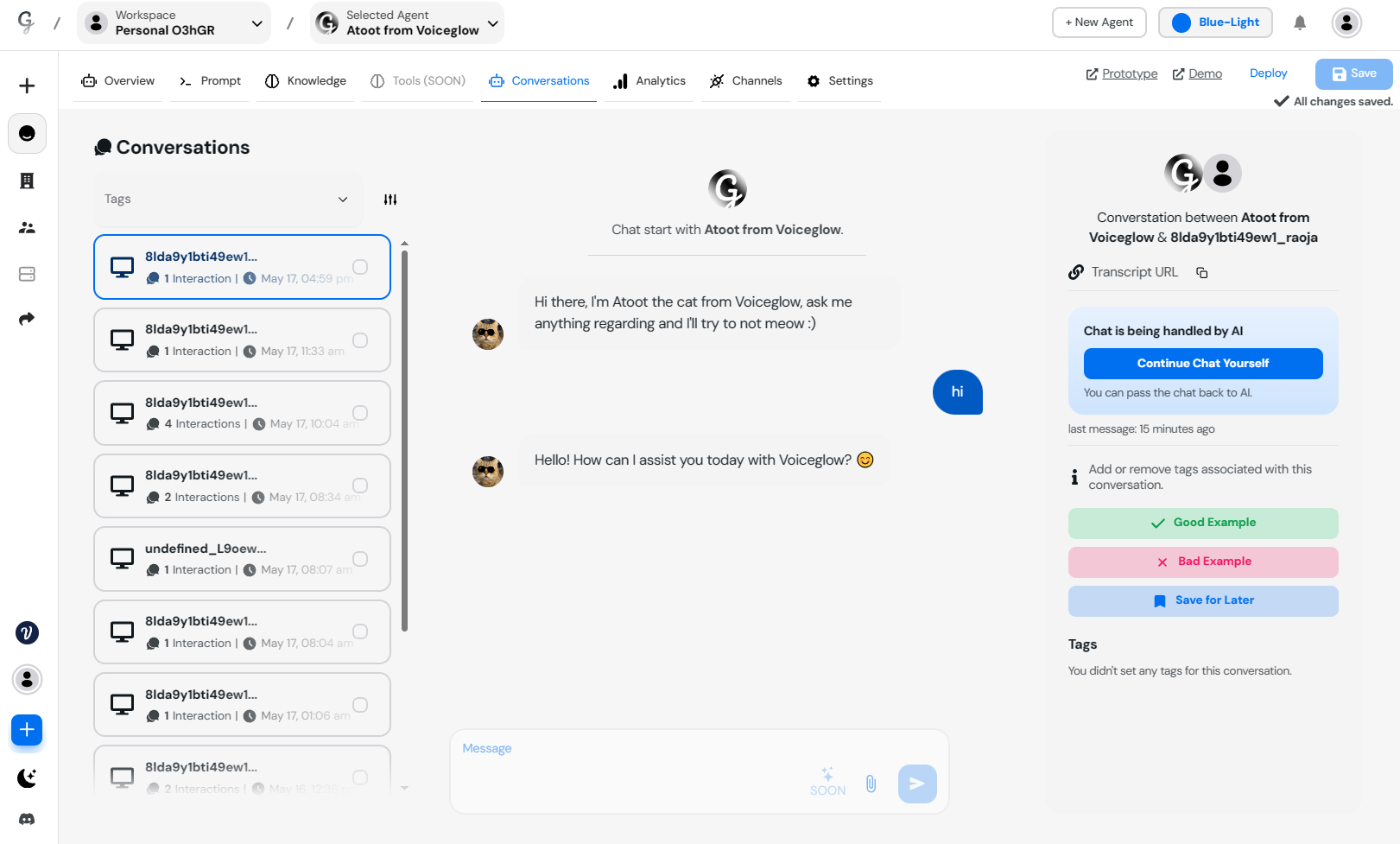Click the cat avatar beside the greeting message
Image resolution: width=1400 pixels, height=844 pixels.
[x=488, y=333]
